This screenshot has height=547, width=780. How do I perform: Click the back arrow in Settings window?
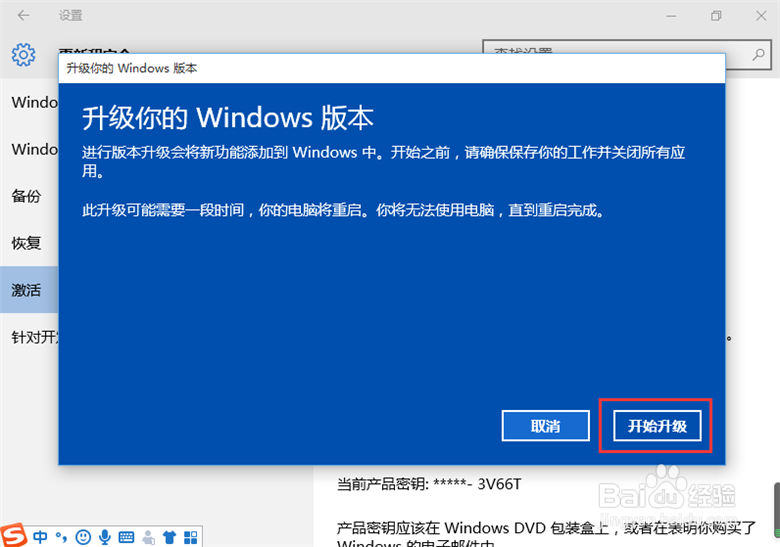point(23,15)
